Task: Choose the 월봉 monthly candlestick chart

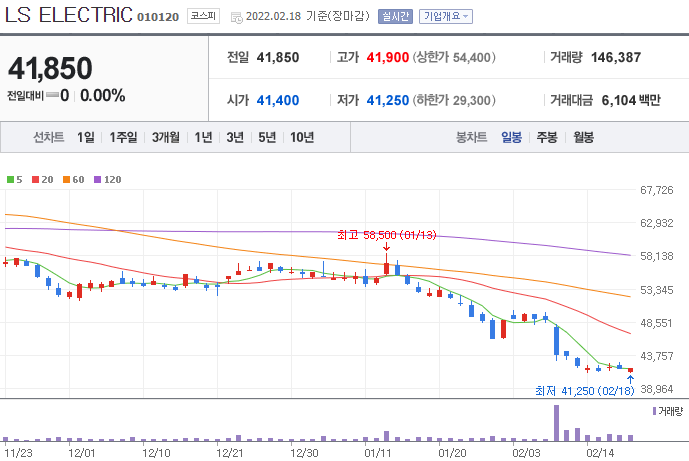Action: point(584,137)
